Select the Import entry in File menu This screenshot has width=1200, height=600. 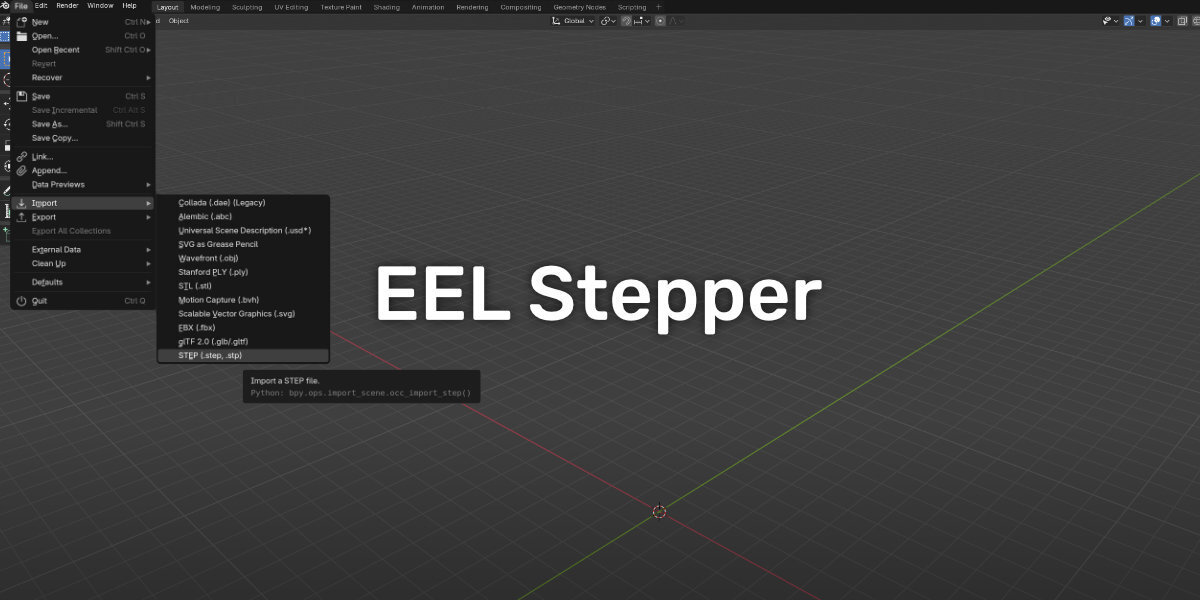pos(83,203)
